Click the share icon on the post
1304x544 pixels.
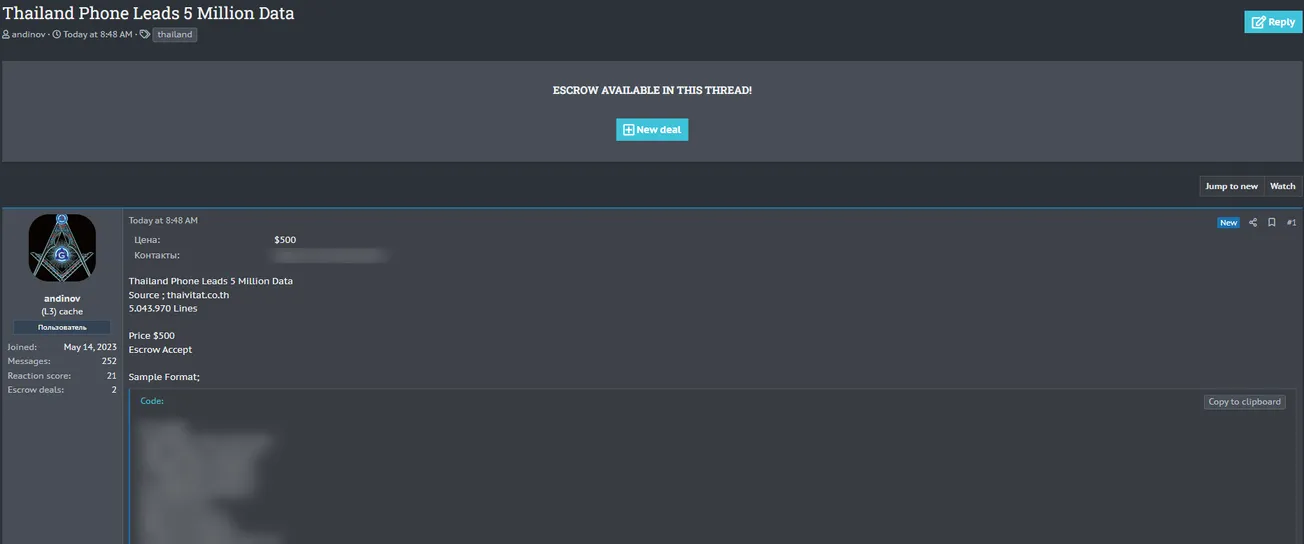point(1253,223)
